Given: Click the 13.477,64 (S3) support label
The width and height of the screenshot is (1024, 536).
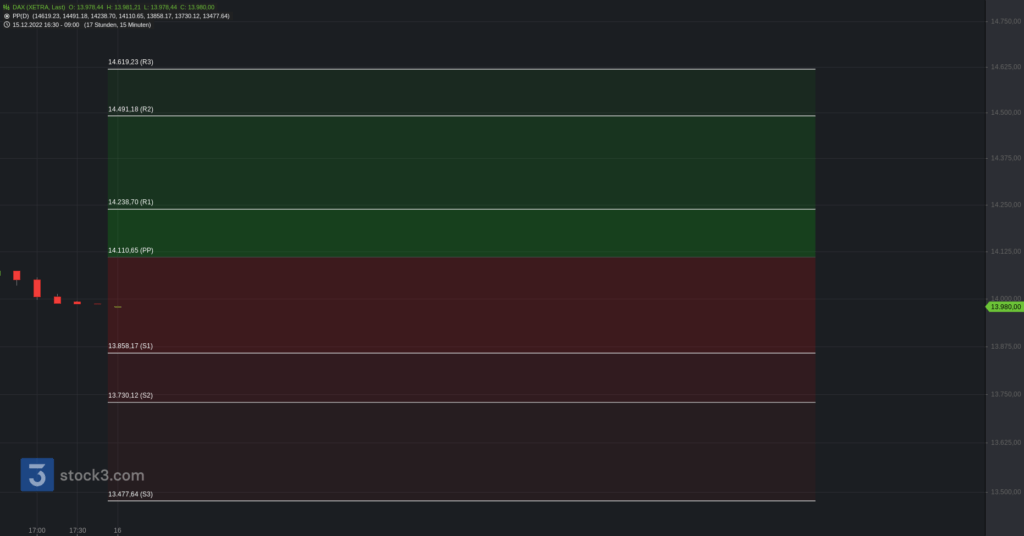Looking at the screenshot, I should 131,494.
